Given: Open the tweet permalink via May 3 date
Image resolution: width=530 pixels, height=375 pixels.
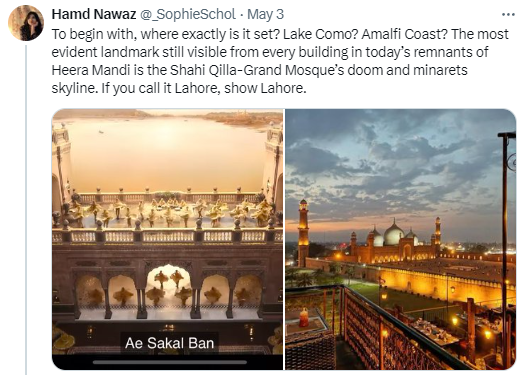Looking at the screenshot, I should (x=265, y=14).
